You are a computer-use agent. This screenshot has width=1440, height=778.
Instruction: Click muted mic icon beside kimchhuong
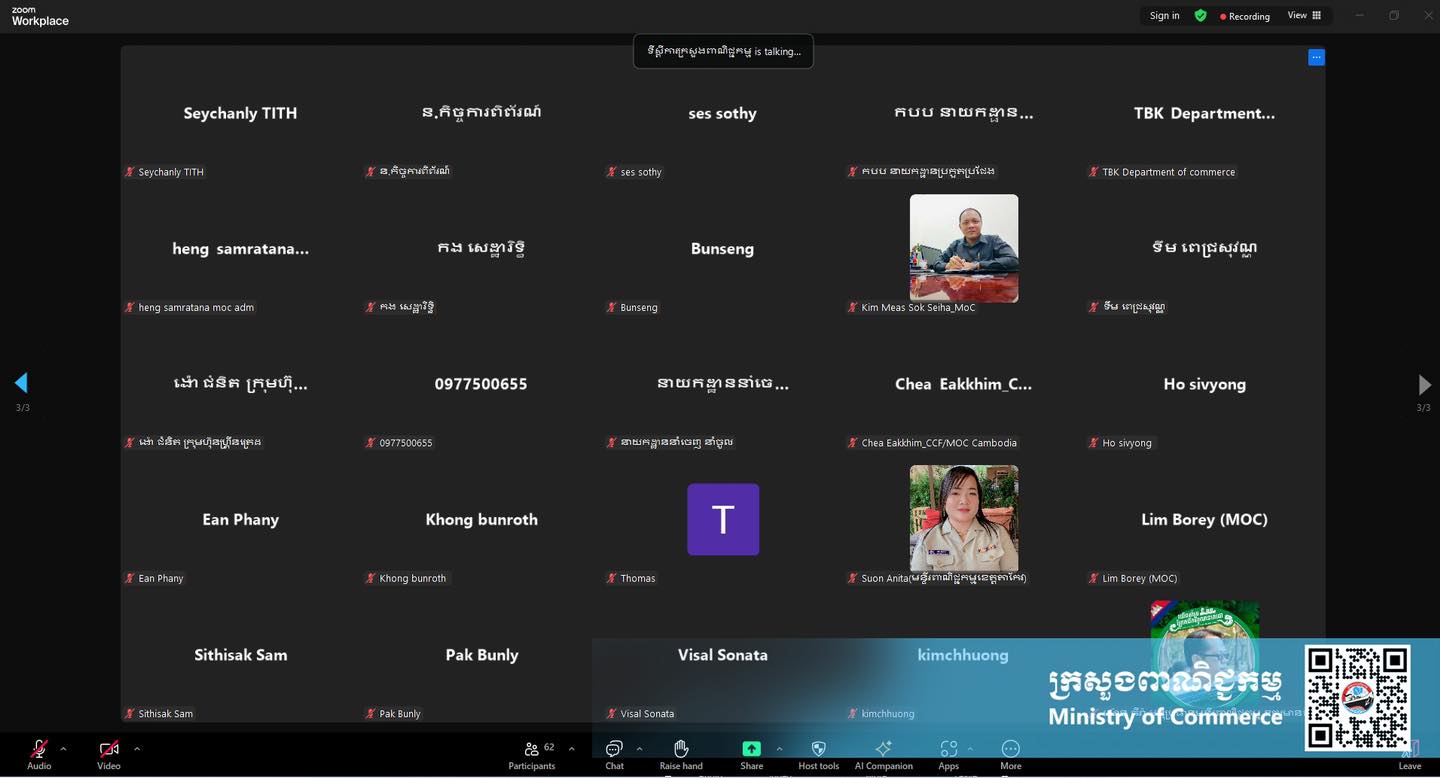[x=853, y=714]
